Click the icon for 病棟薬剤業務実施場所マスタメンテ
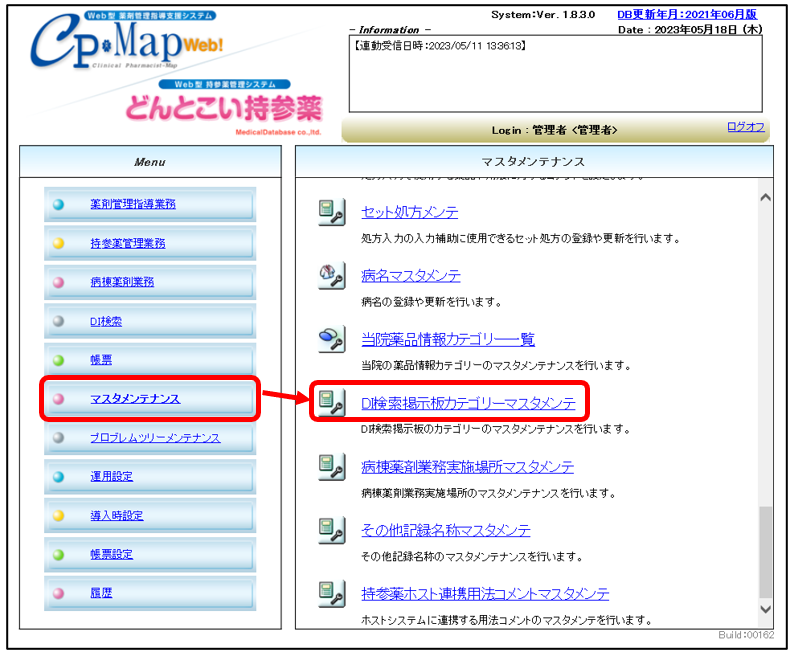 coord(331,466)
